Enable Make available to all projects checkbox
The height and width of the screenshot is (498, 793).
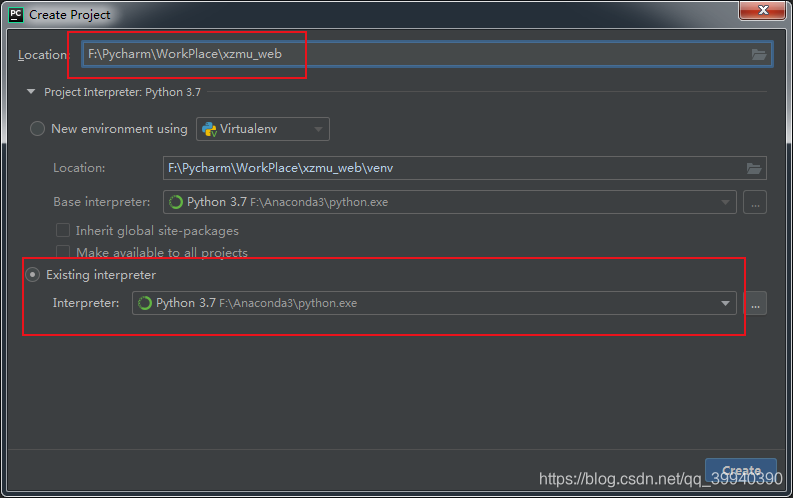pyautogui.click(x=63, y=252)
